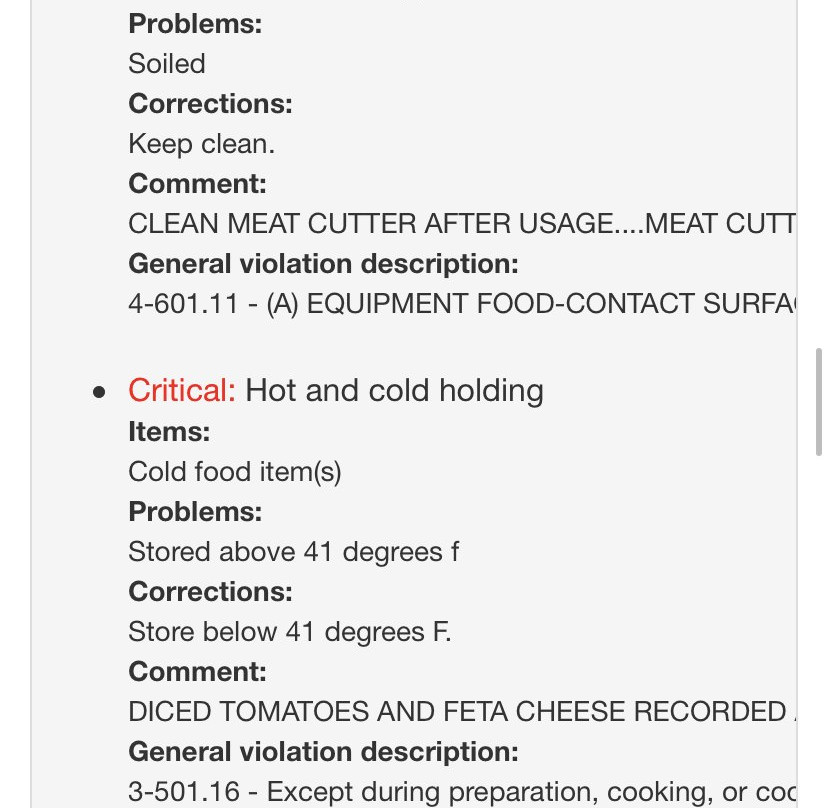828x808 pixels.
Task: Click the Hot and cold holding title
Action: pos(394,390)
